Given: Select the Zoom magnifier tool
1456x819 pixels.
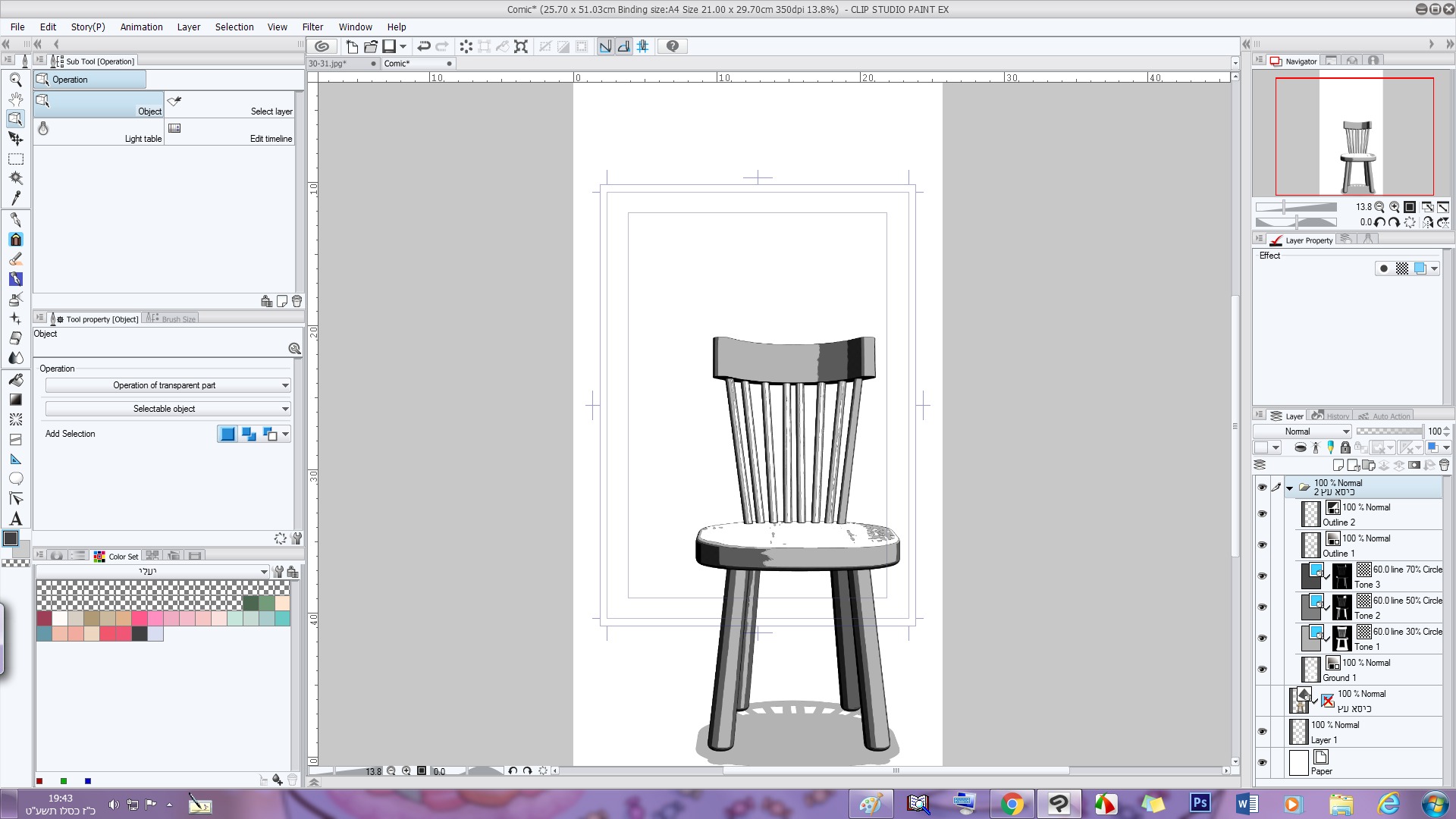Looking at the screenshot, I should click(x=15, y=80).
